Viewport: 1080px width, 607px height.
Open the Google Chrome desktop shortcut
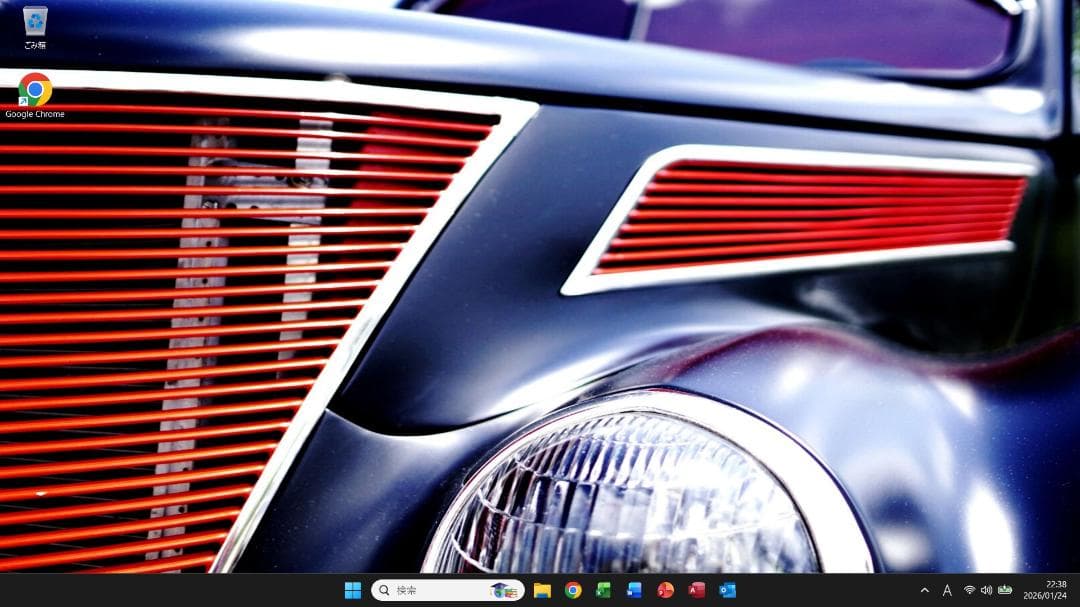33,88
